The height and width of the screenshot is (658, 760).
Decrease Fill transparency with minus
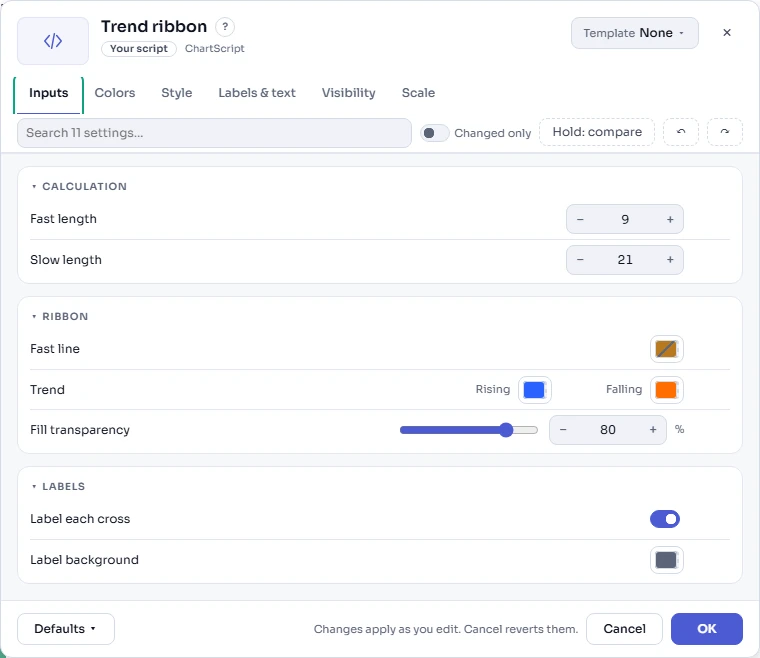(x=563, y=430)
